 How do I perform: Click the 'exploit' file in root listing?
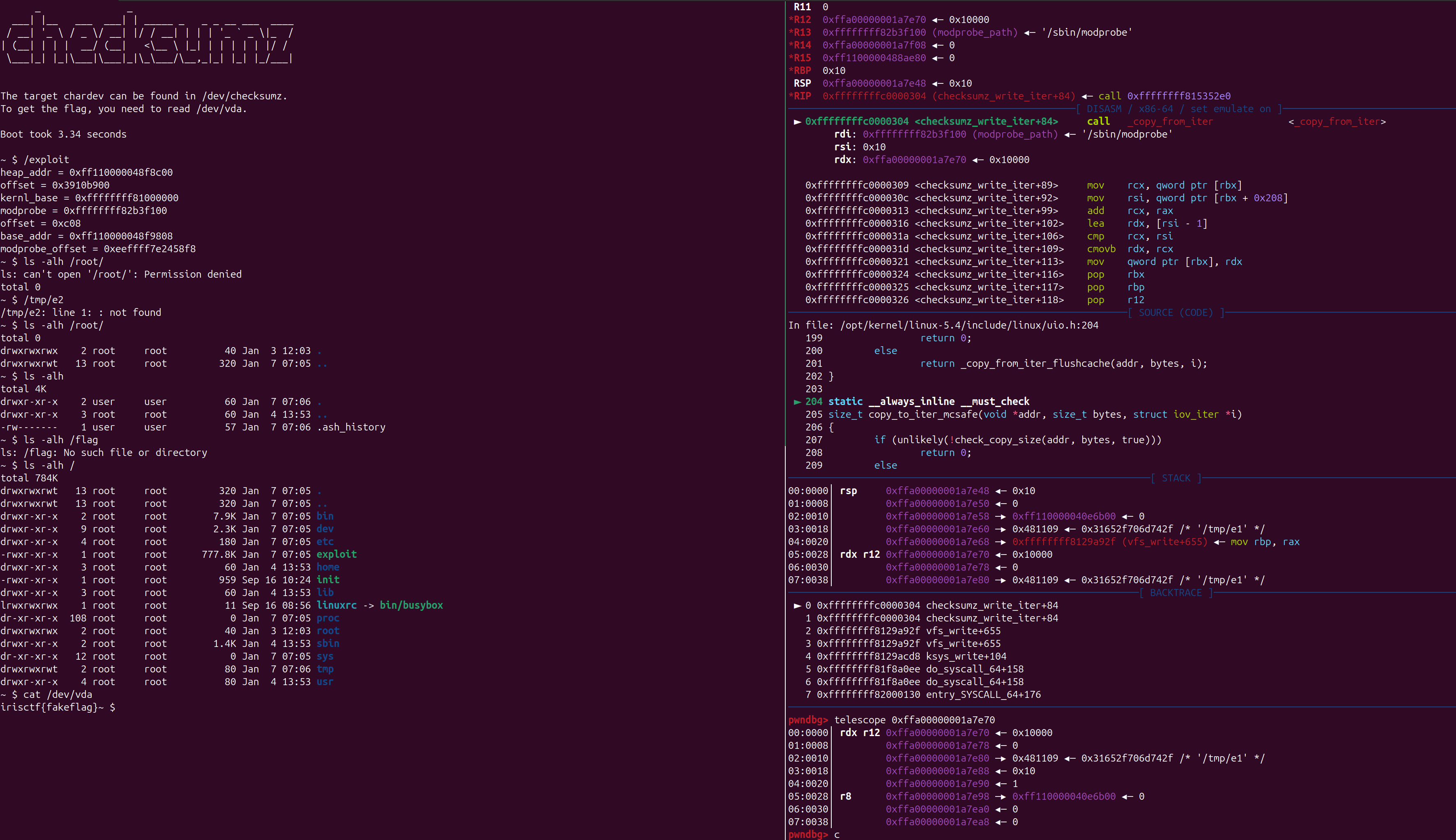tap(336, 554)
